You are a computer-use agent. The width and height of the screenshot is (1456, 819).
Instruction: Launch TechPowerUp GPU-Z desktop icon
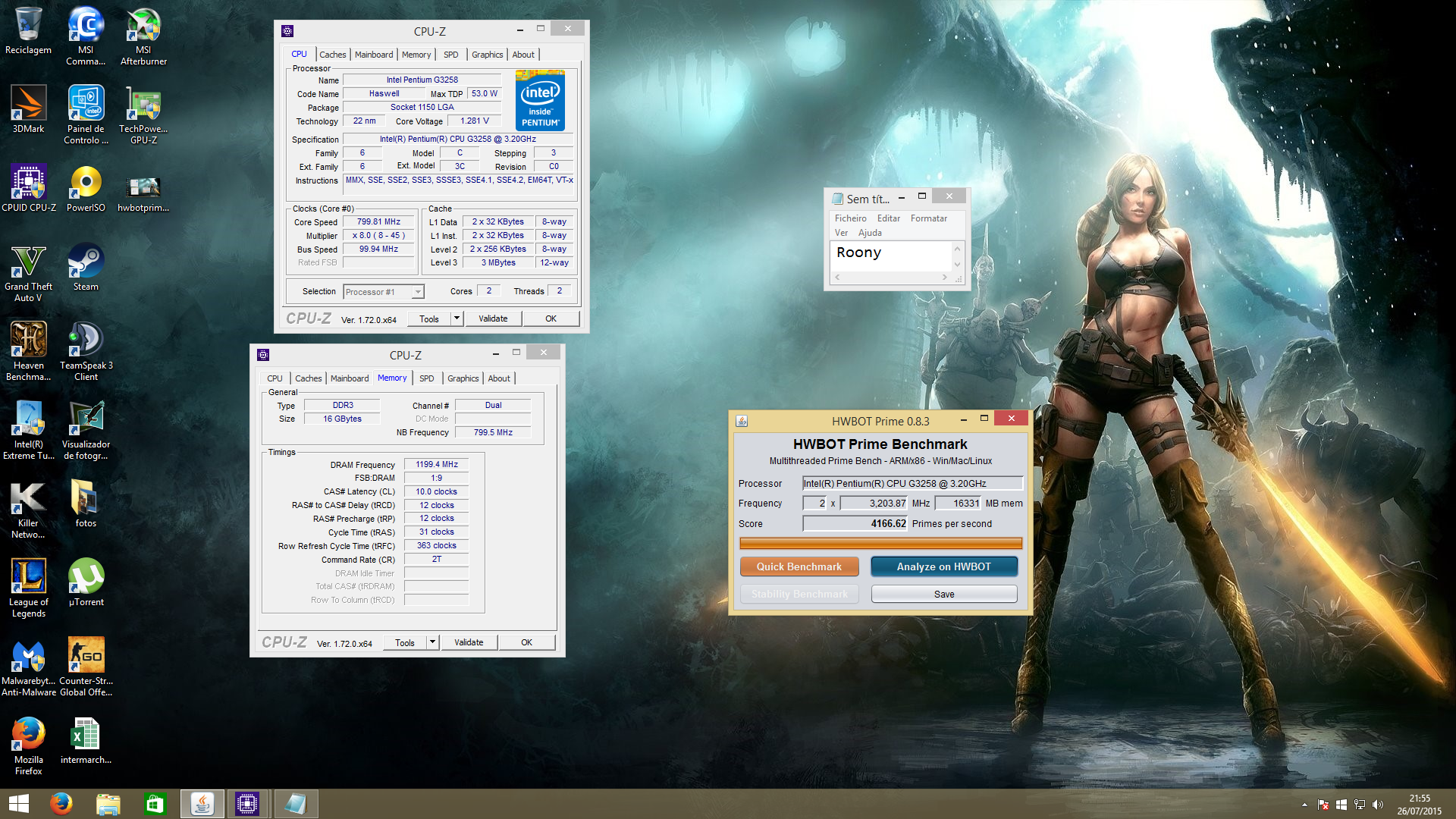(143, 115)
